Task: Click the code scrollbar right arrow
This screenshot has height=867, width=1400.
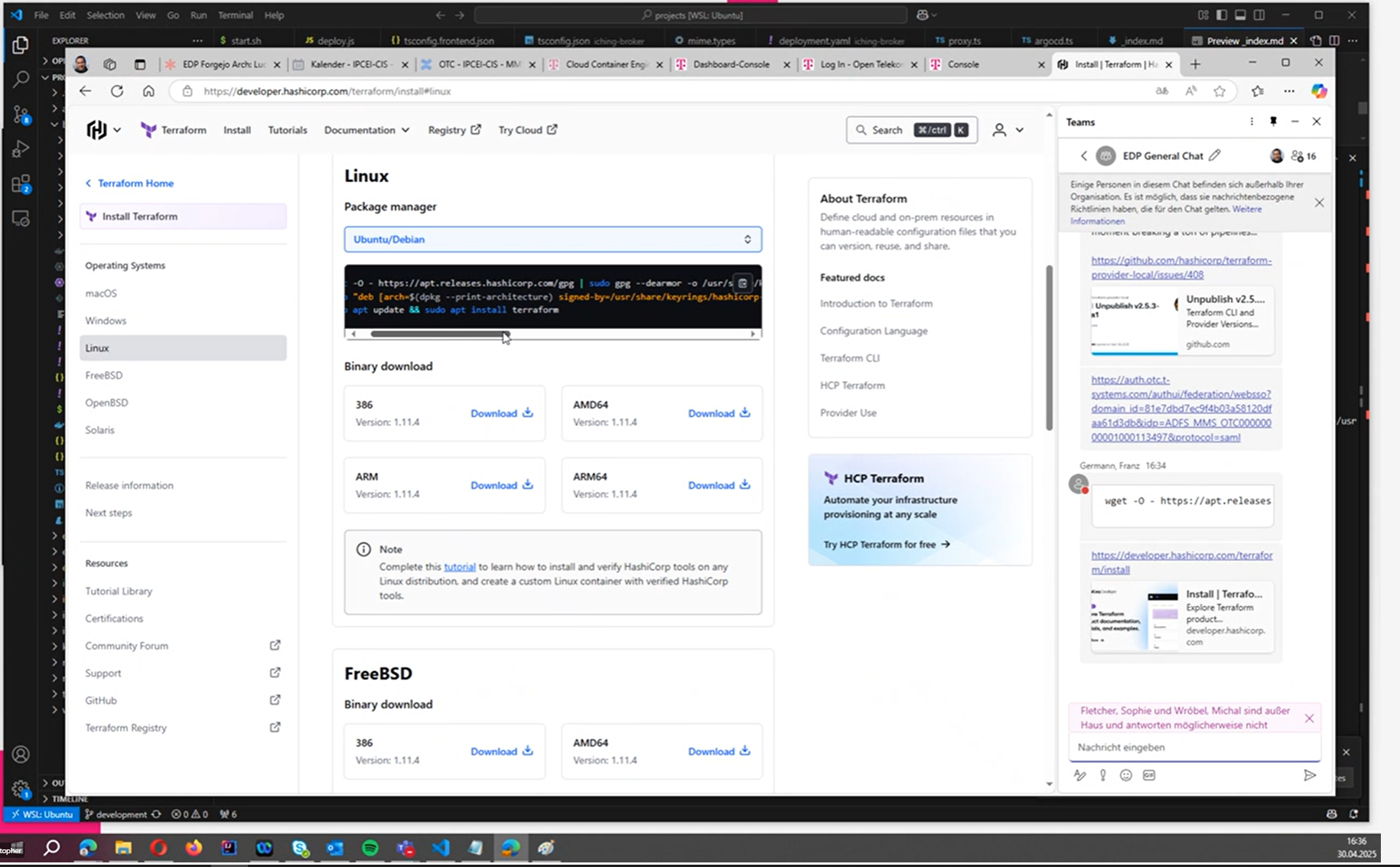Action: [753, 334]
